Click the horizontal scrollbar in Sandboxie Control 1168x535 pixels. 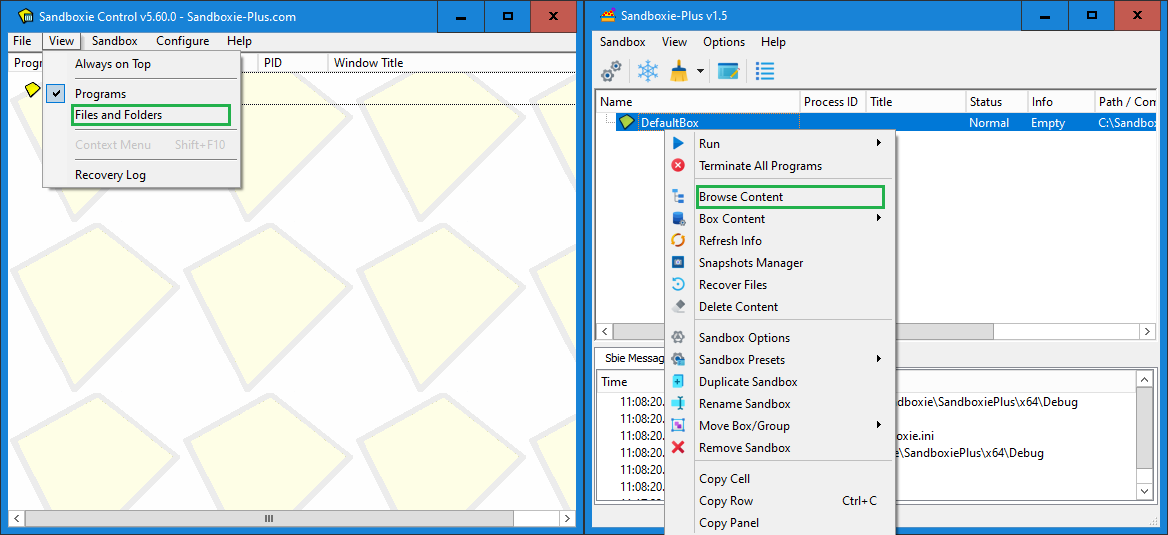pyautogui.click(x=268, y=519)
